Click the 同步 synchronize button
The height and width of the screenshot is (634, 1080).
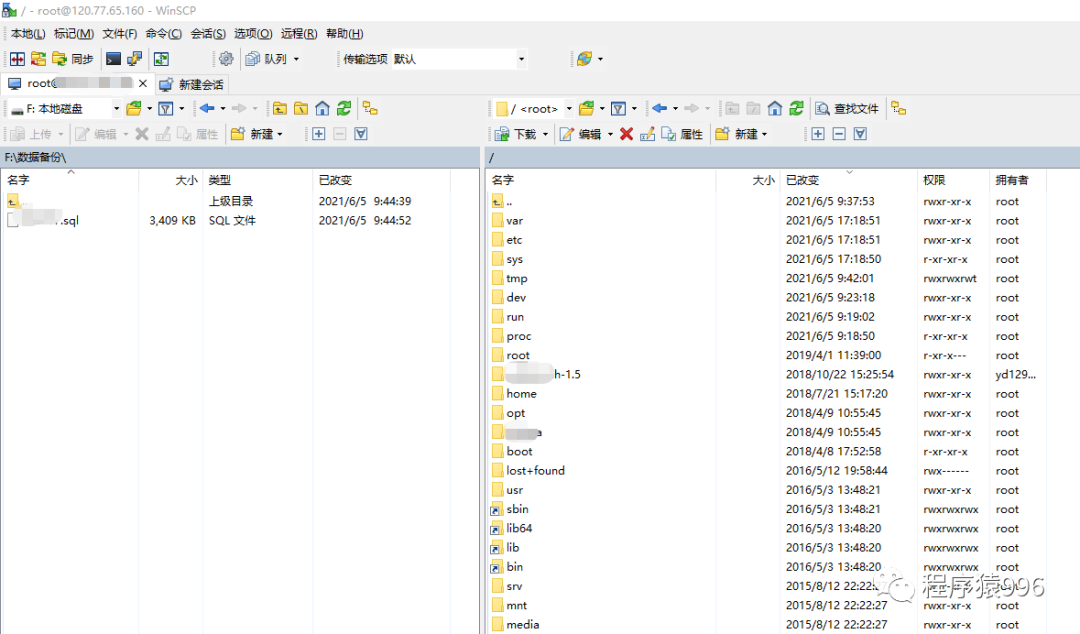[73, 59]
